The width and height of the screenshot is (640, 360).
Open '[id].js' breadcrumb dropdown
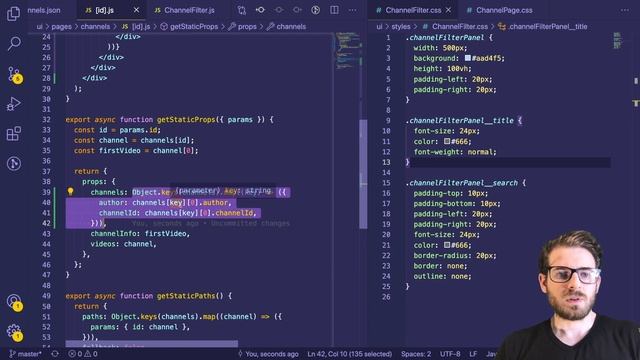[136, 27]
